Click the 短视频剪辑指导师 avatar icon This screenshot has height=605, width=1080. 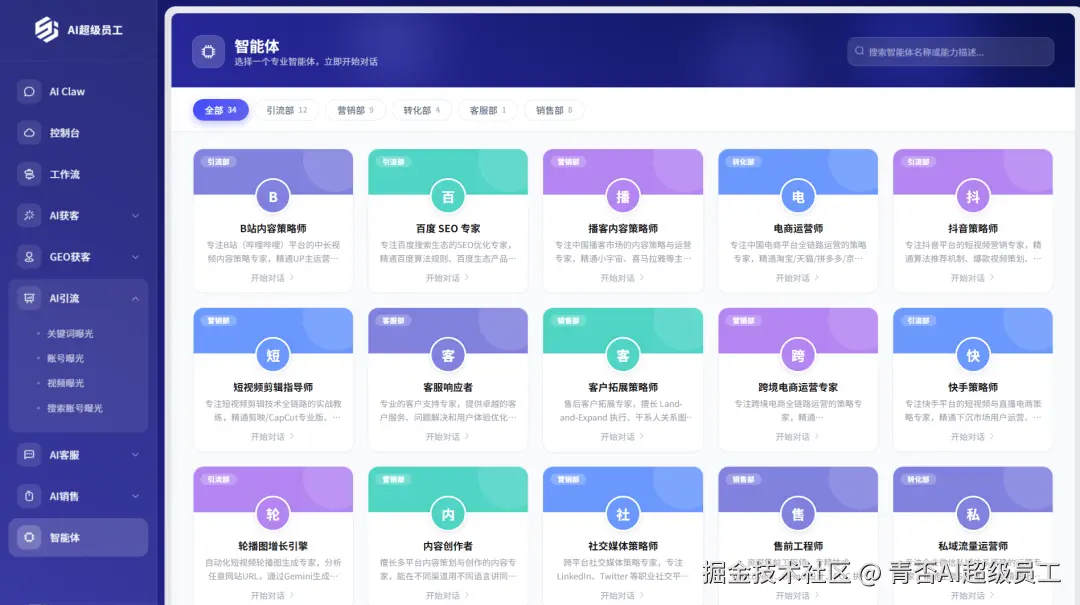click(x=273, y=355)
